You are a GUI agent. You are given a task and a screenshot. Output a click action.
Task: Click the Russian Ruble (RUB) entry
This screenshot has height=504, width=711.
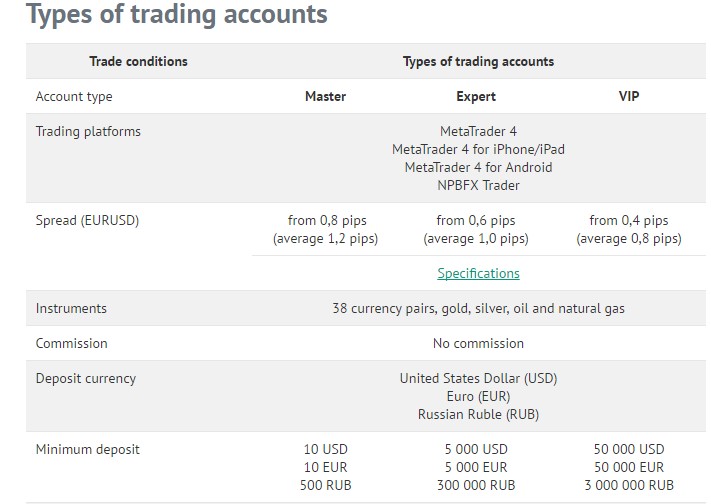click(x=478, y=415)
